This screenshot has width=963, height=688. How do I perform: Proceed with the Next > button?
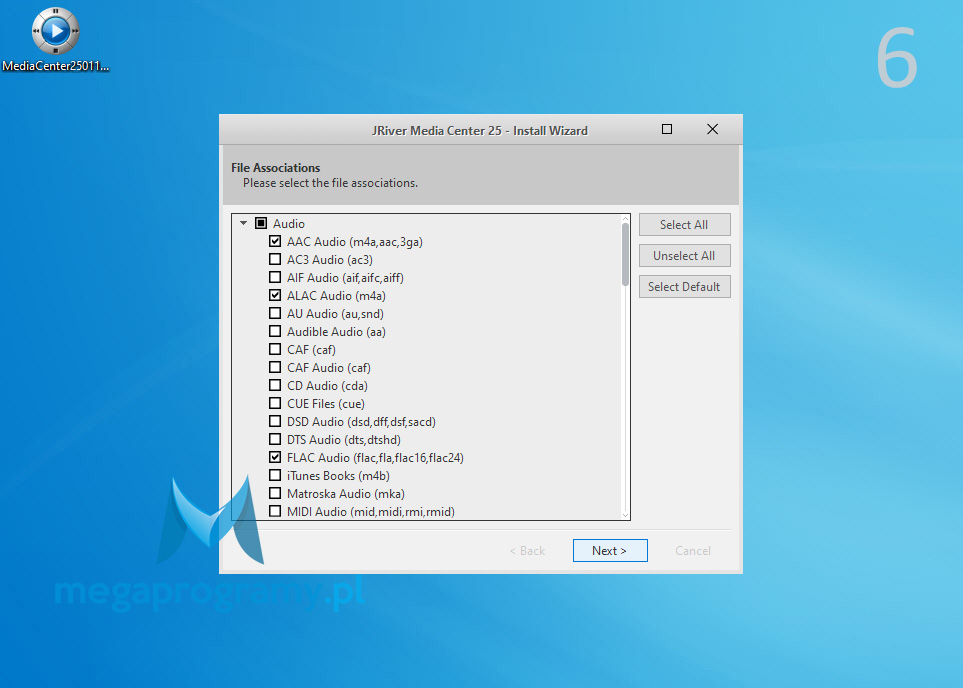coord(610,550)
